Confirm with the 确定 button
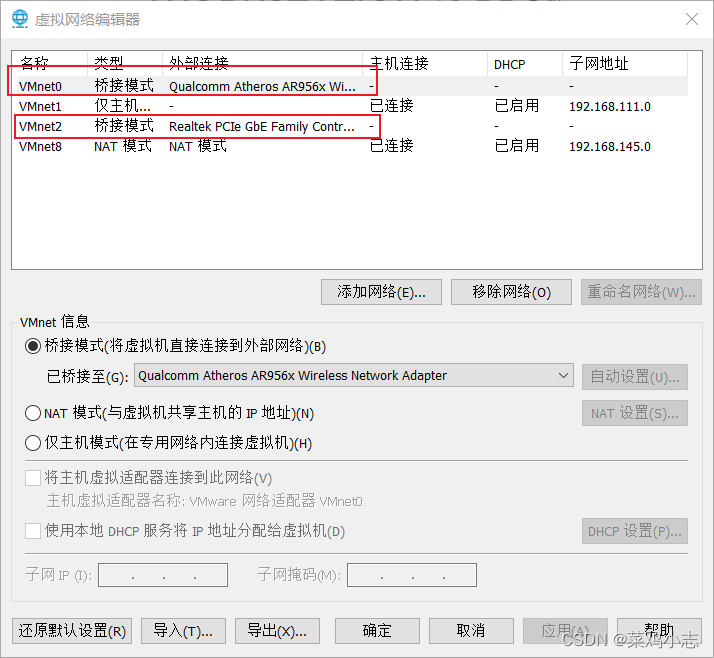Viewport: 714px width, 658px height. [377, 631]
